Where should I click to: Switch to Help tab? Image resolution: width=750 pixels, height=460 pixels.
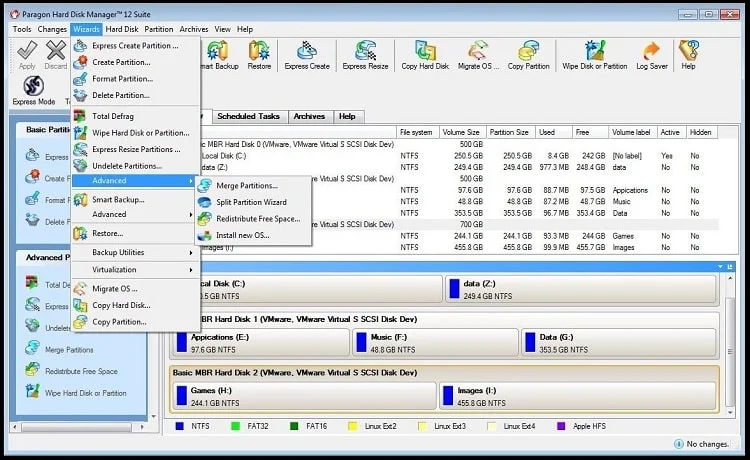347,116
